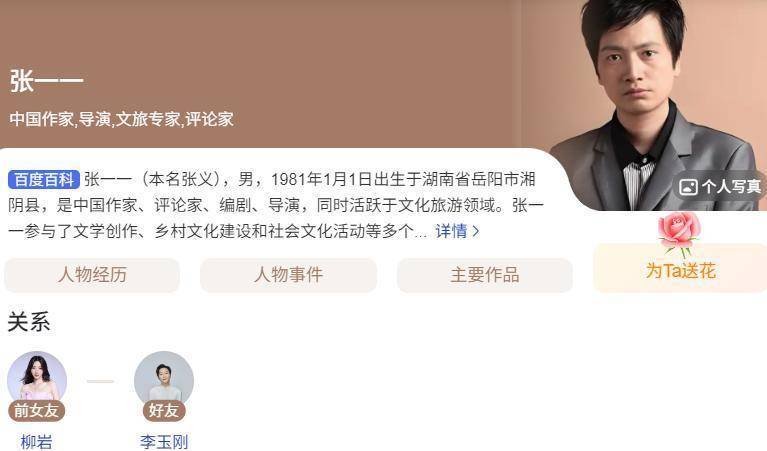Open the main portrait photo of 张一一

(655, 105)
